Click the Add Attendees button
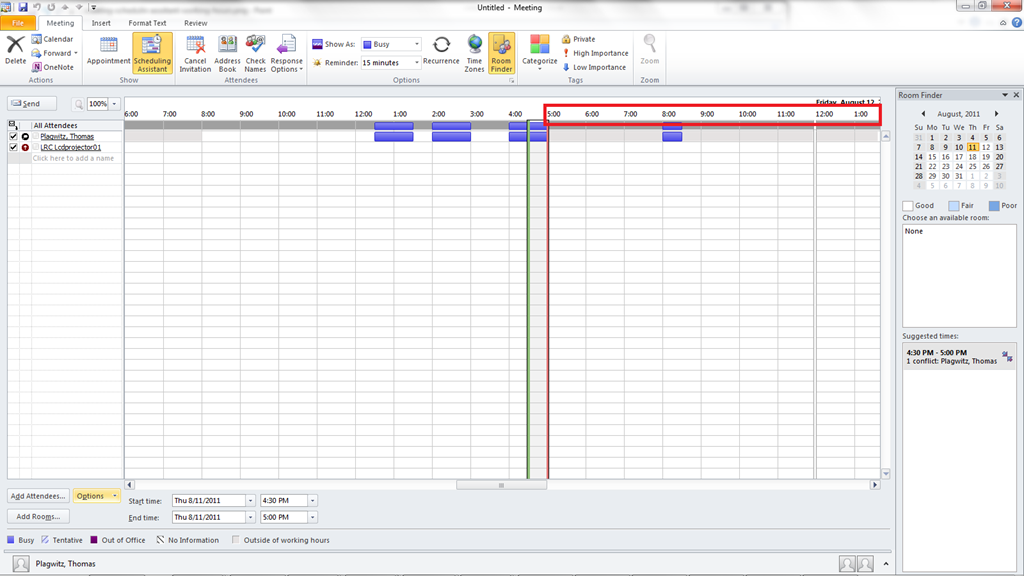Viewport: 1024px width, 576px height. (38, 496)
